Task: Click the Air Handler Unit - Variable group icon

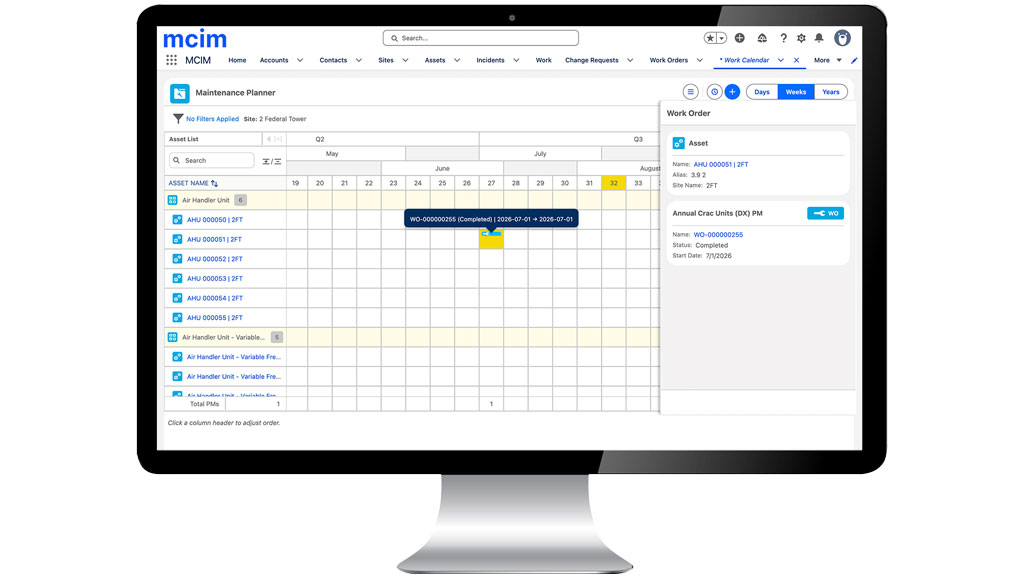Action: click(172, 338)
